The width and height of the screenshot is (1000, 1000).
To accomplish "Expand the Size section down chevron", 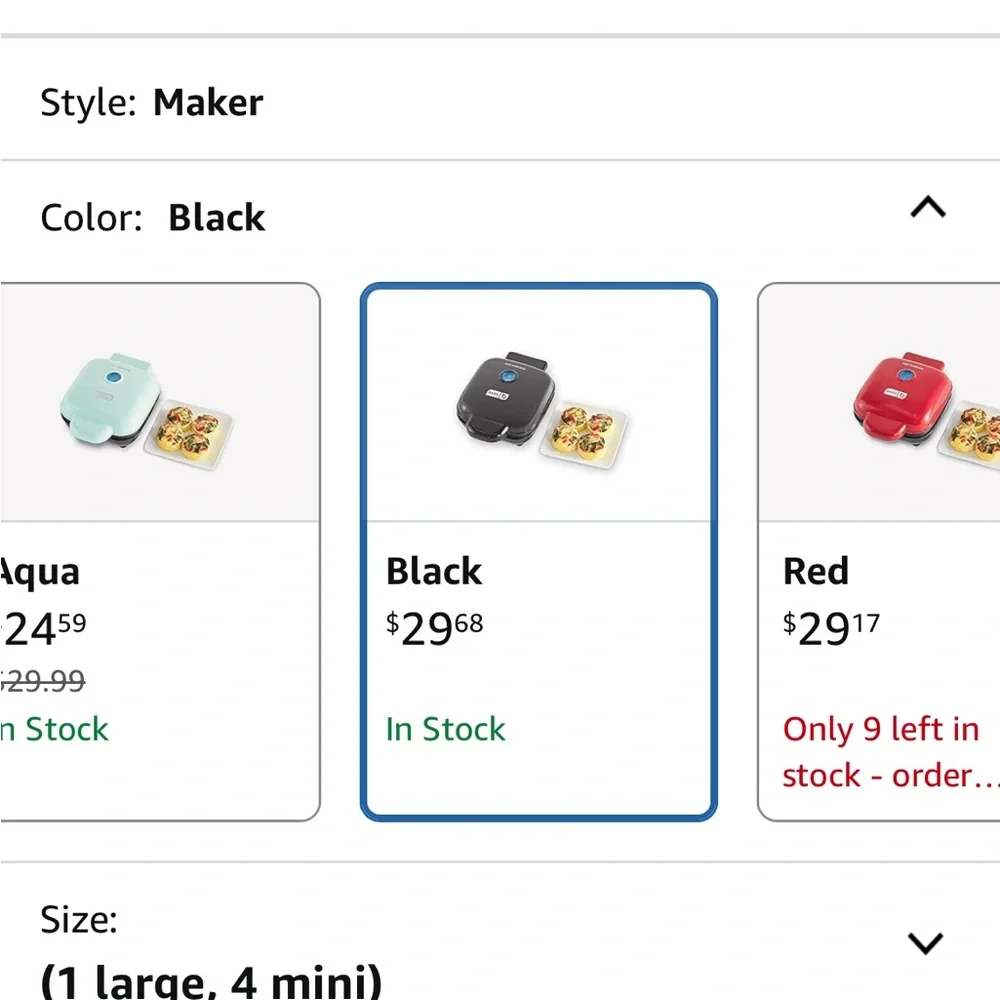I will click(x=925, y=942).
